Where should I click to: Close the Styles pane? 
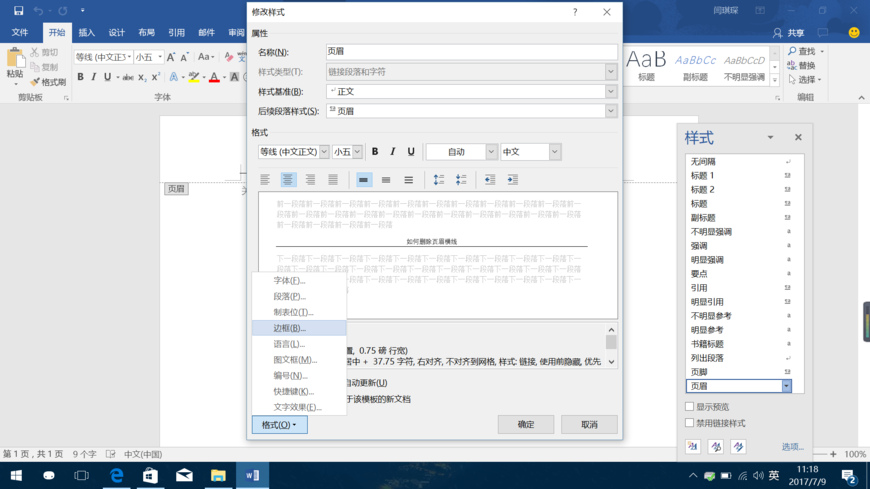[798, 137]
